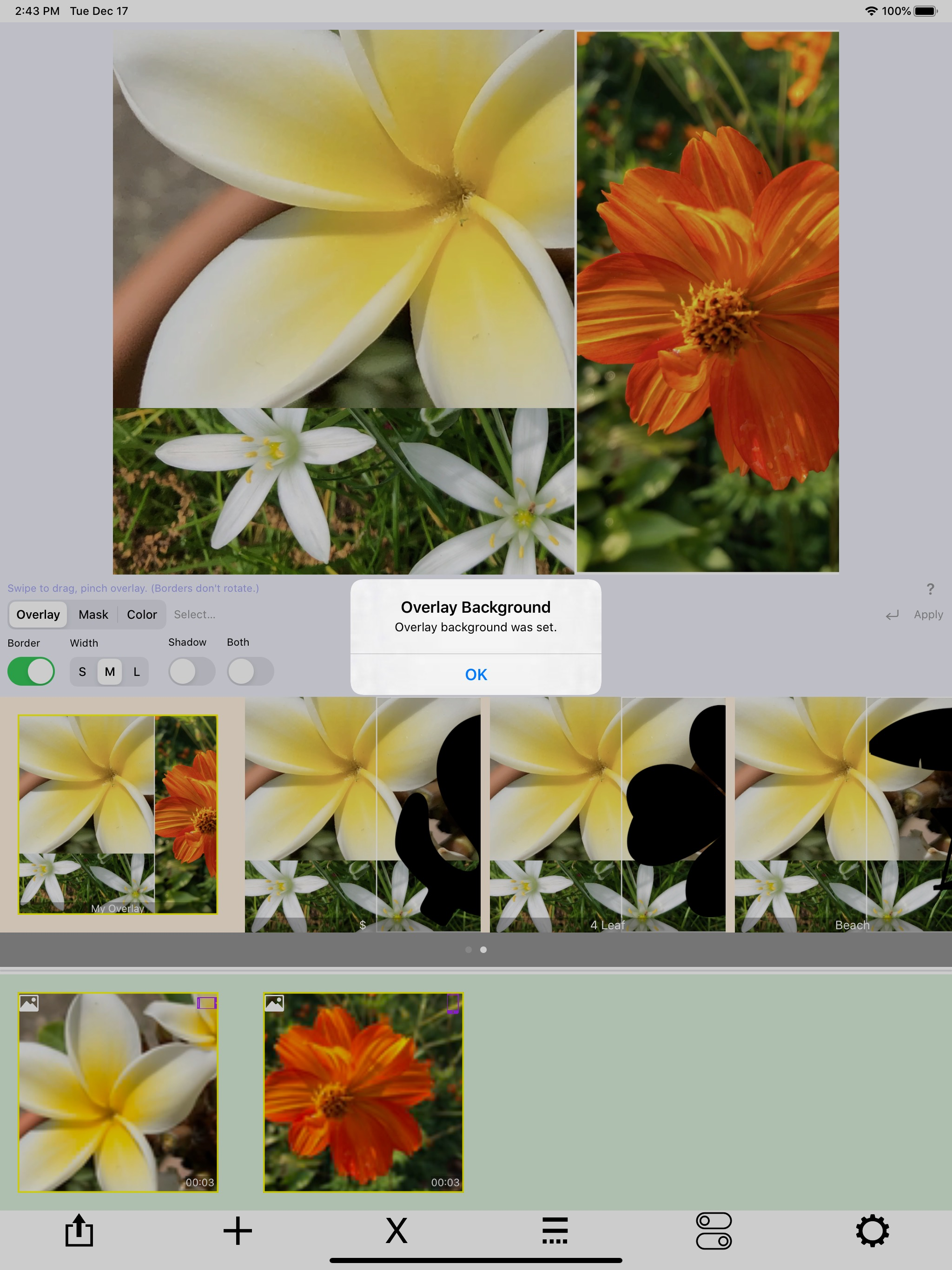The width and height of the screenshot is (952, 1270).
Task: Switch to the Mask tab
Action: 93,615
